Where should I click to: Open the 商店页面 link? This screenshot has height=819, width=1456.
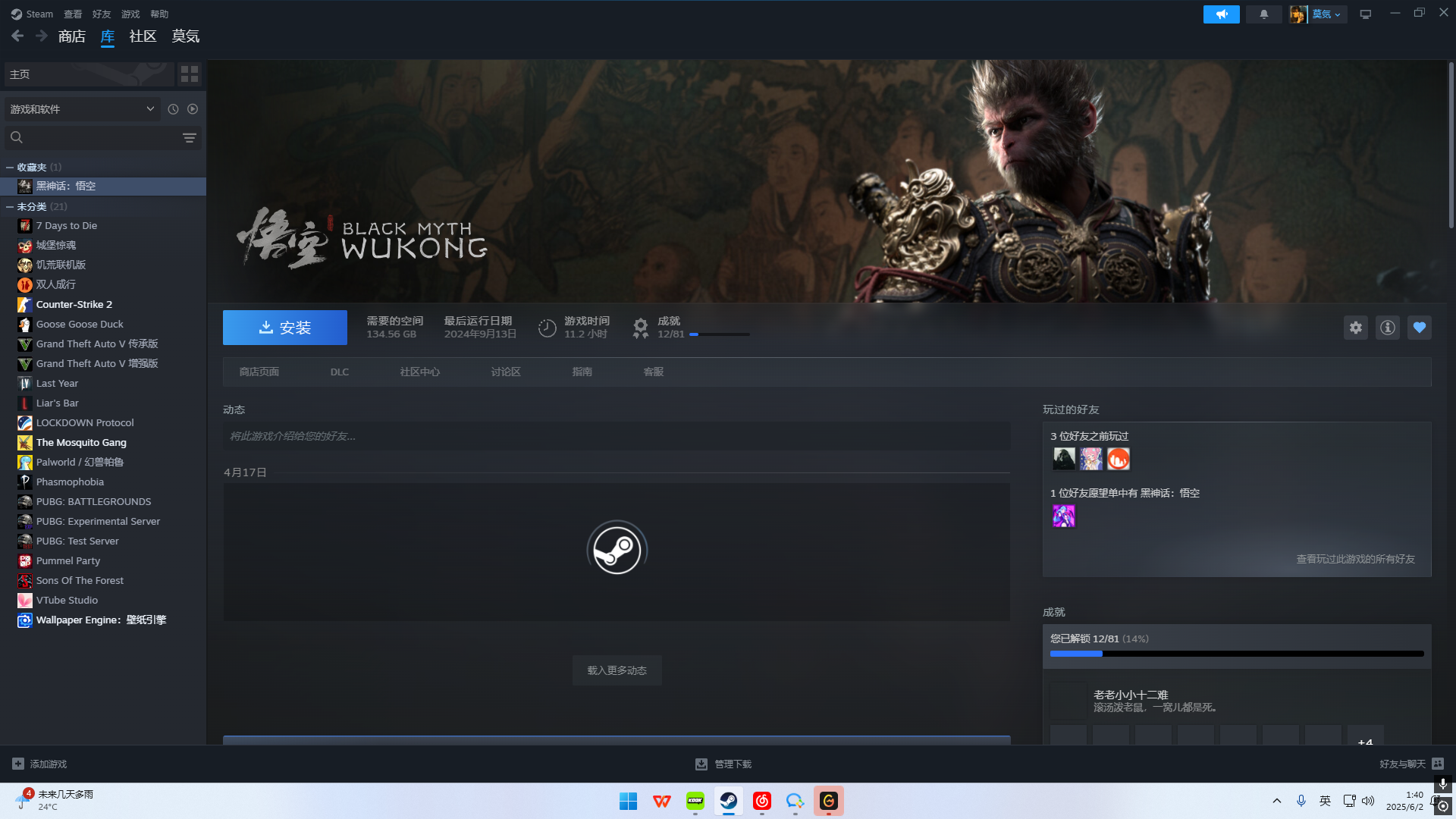tap(259, 372)
